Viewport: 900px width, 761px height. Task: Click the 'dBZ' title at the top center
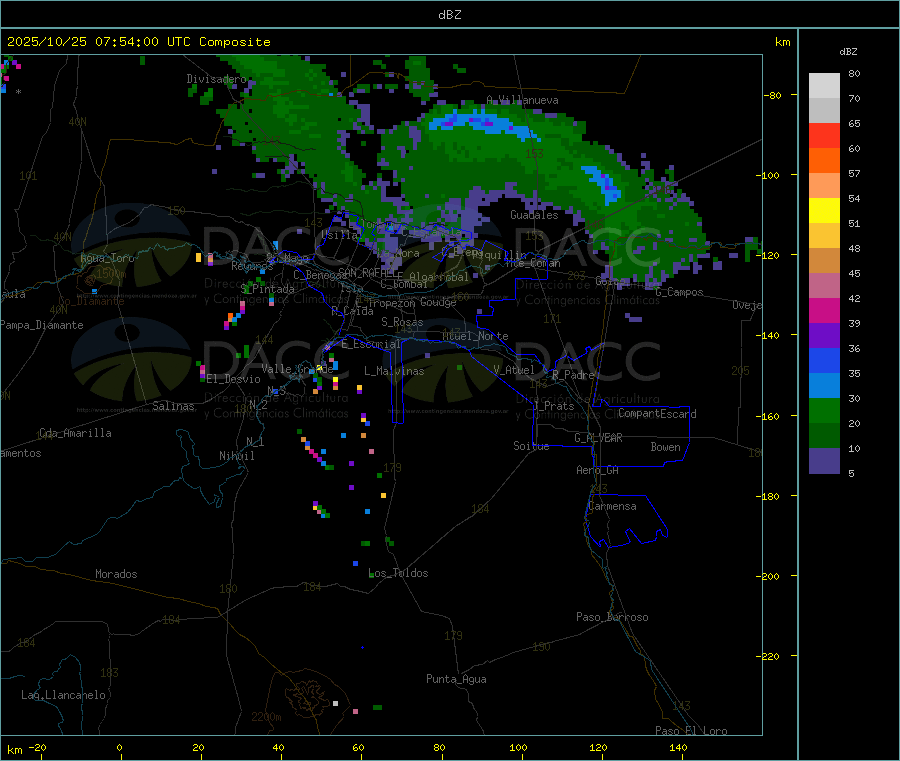pos(449,15)
